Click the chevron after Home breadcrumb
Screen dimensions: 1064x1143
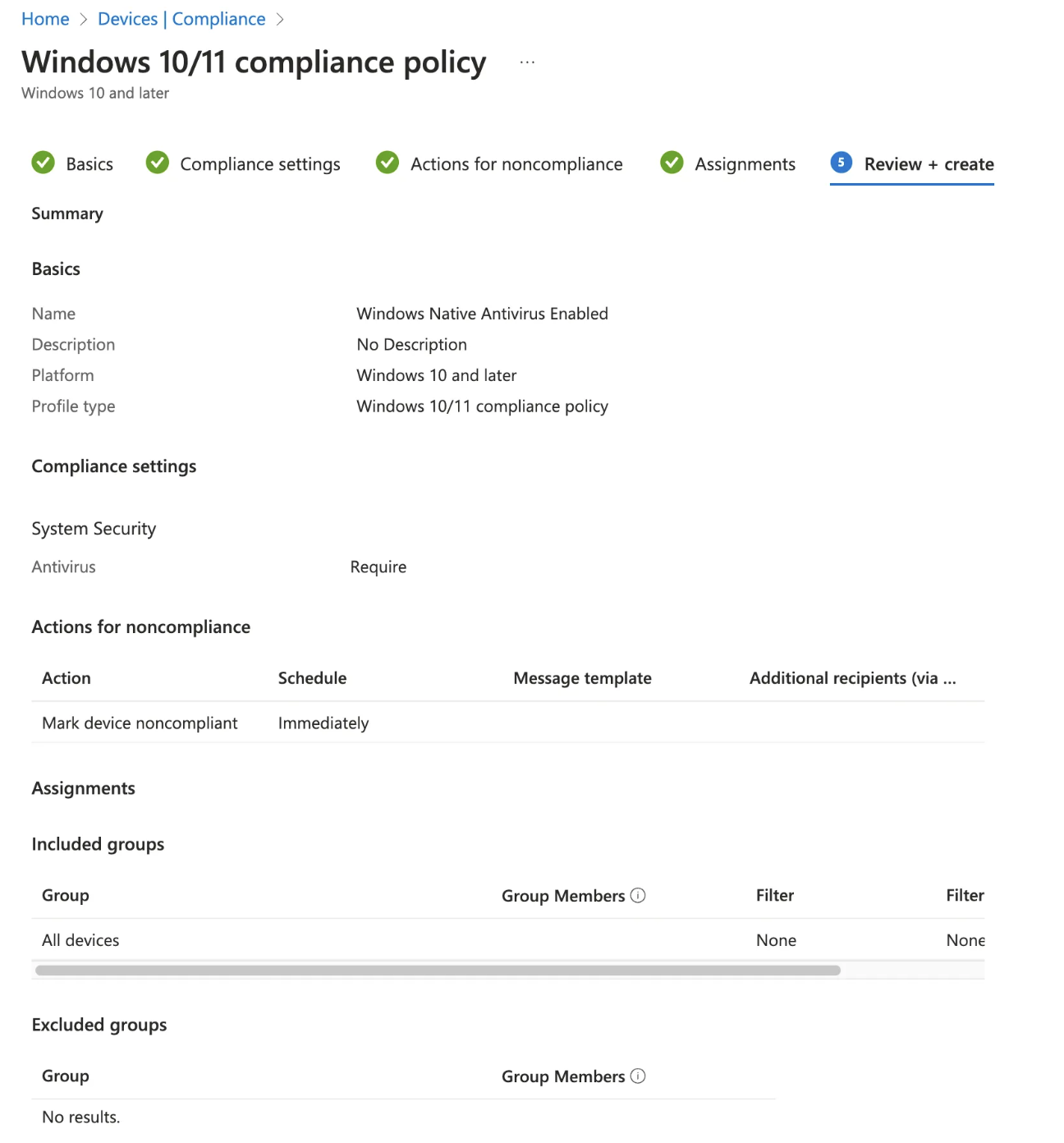point(84,20)
